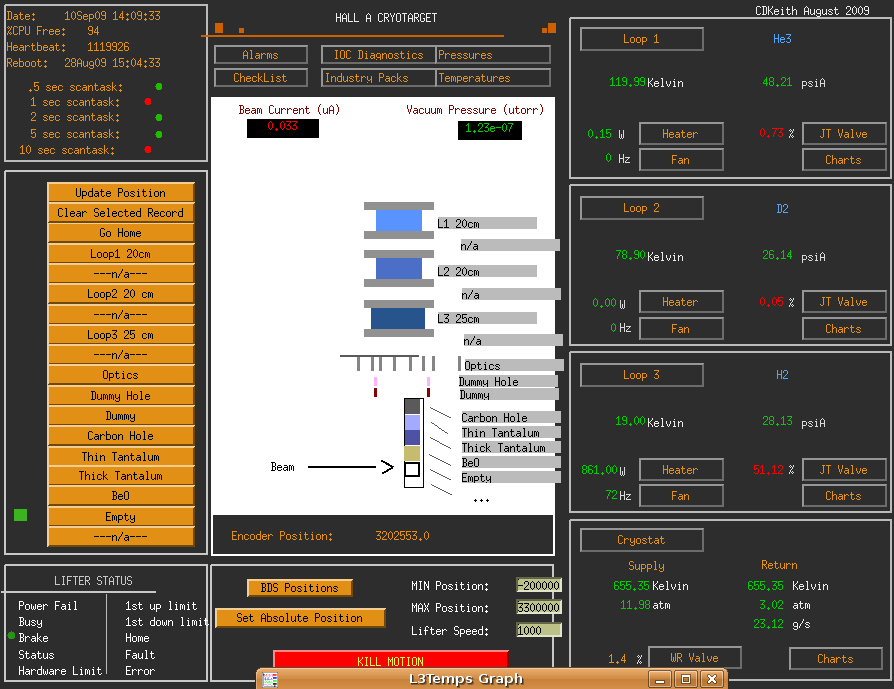
Task: Edit the MIN Position field
Action: pos(539,586)
